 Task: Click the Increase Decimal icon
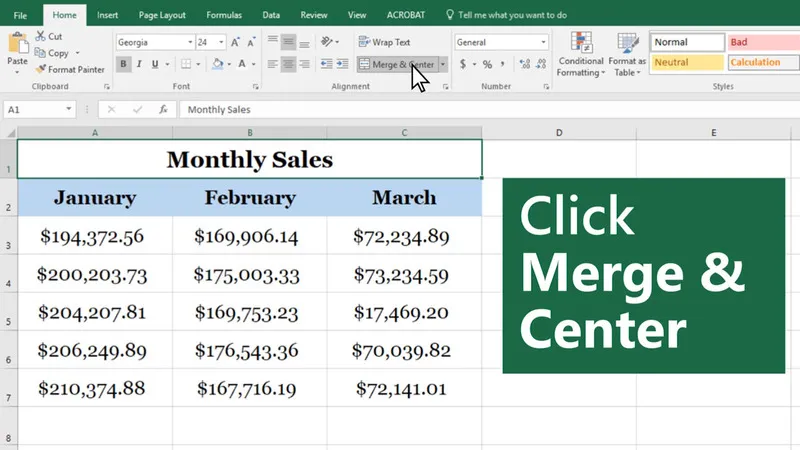click(x=524, y=64)
